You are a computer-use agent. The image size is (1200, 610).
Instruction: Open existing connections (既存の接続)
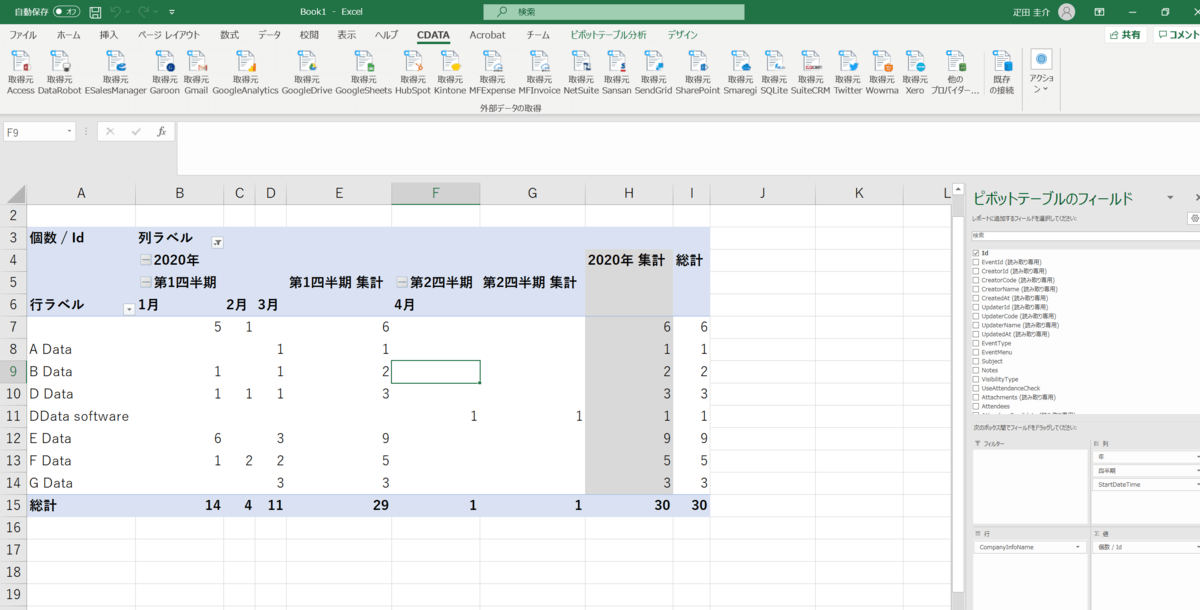tap(1002, 73)
